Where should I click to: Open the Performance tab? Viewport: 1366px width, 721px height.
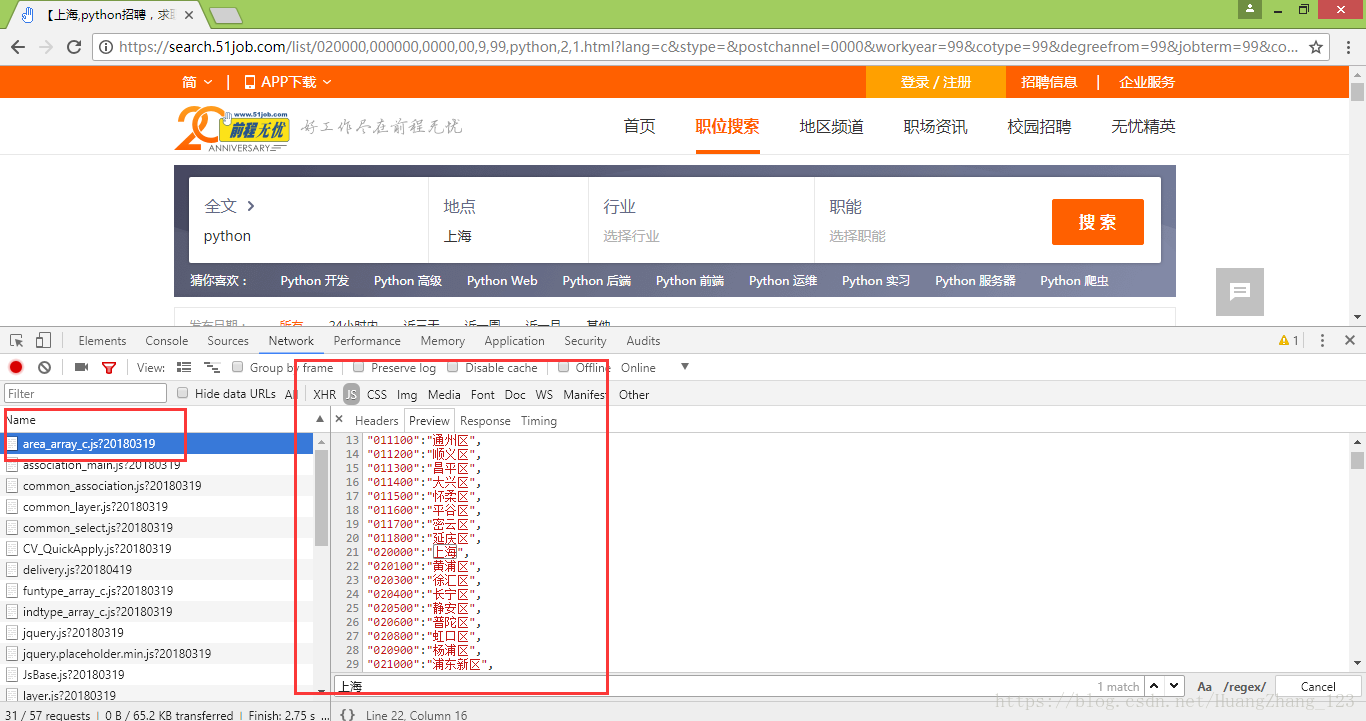click(367, 341)
